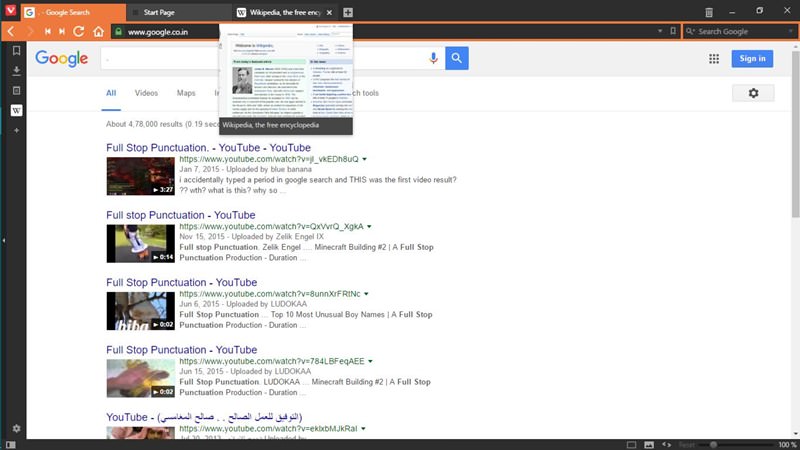Toggle tab tiling in status bar
Viewport: 800px width, 450px height.
tap(632, 445)
